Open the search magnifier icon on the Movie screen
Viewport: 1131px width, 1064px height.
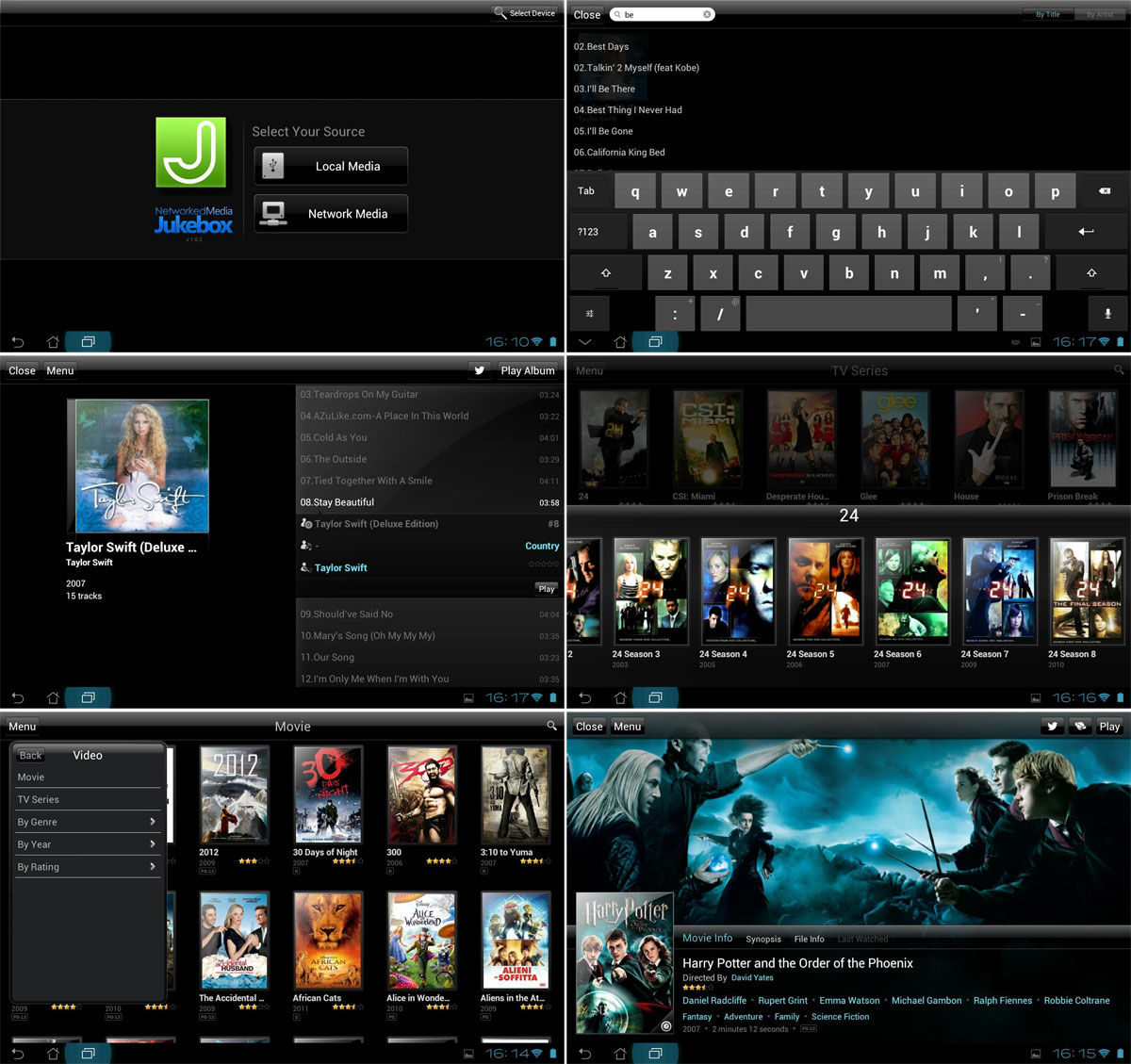point(552,727)
